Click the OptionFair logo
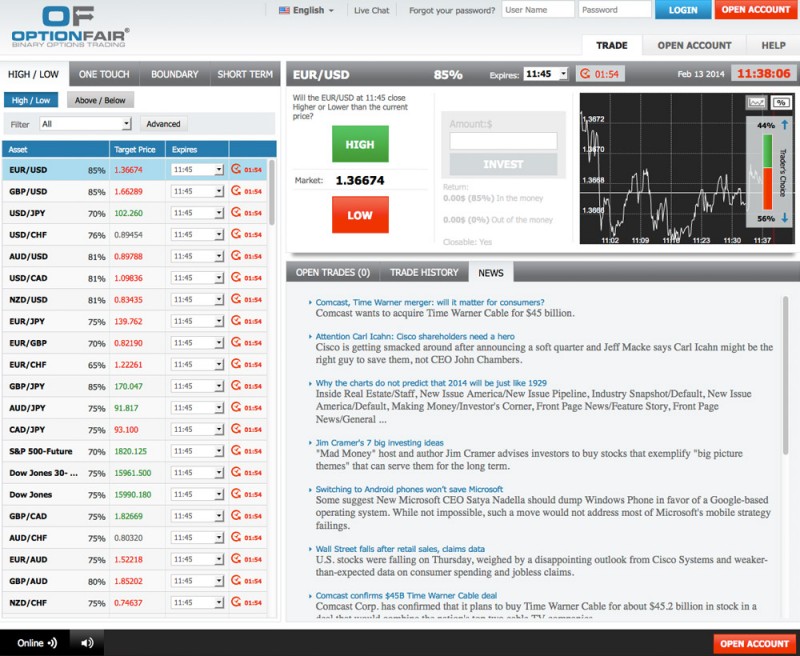This screenshot has width=800, height=656. tap(70, 27)
